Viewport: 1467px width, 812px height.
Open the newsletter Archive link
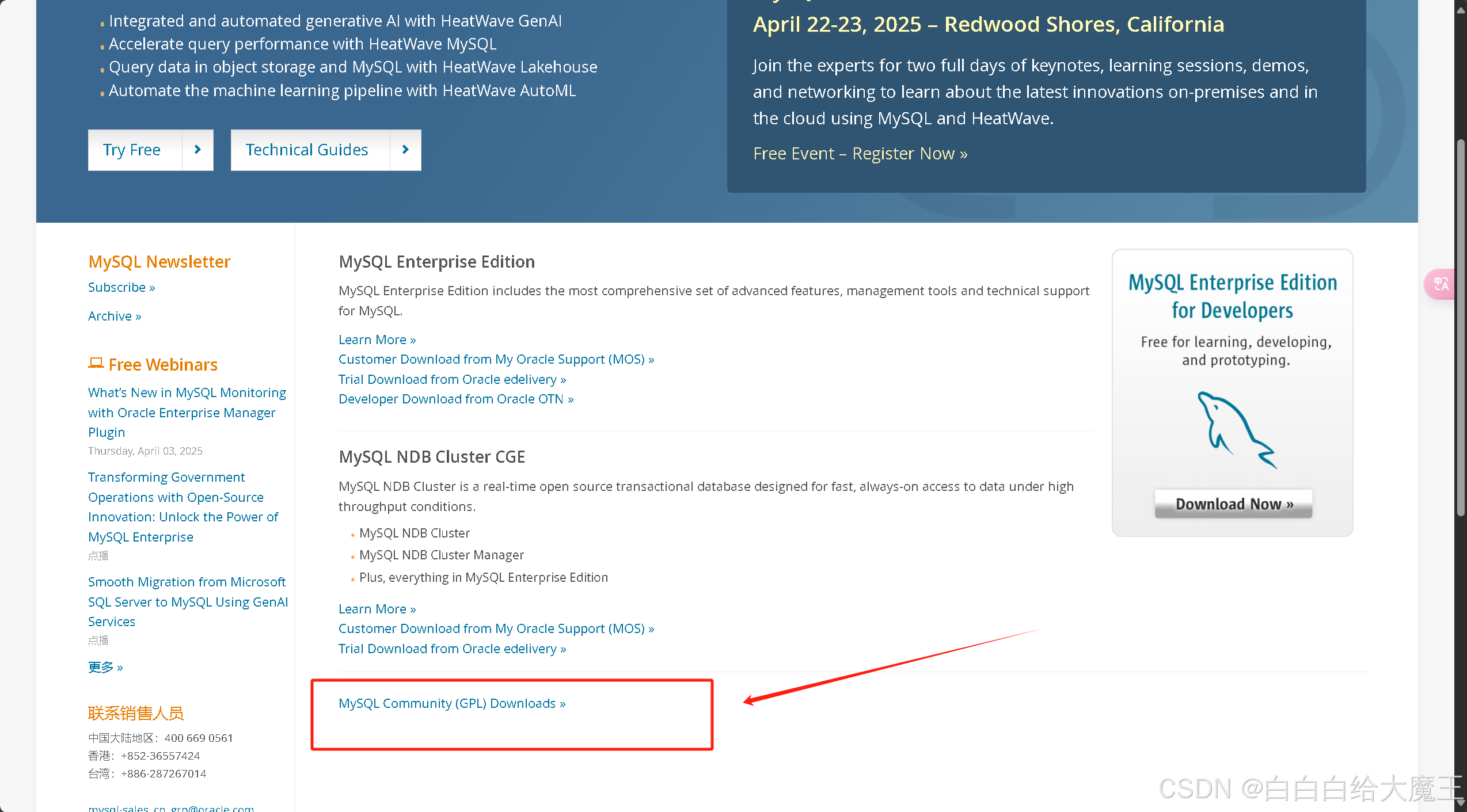pos(114,316)
